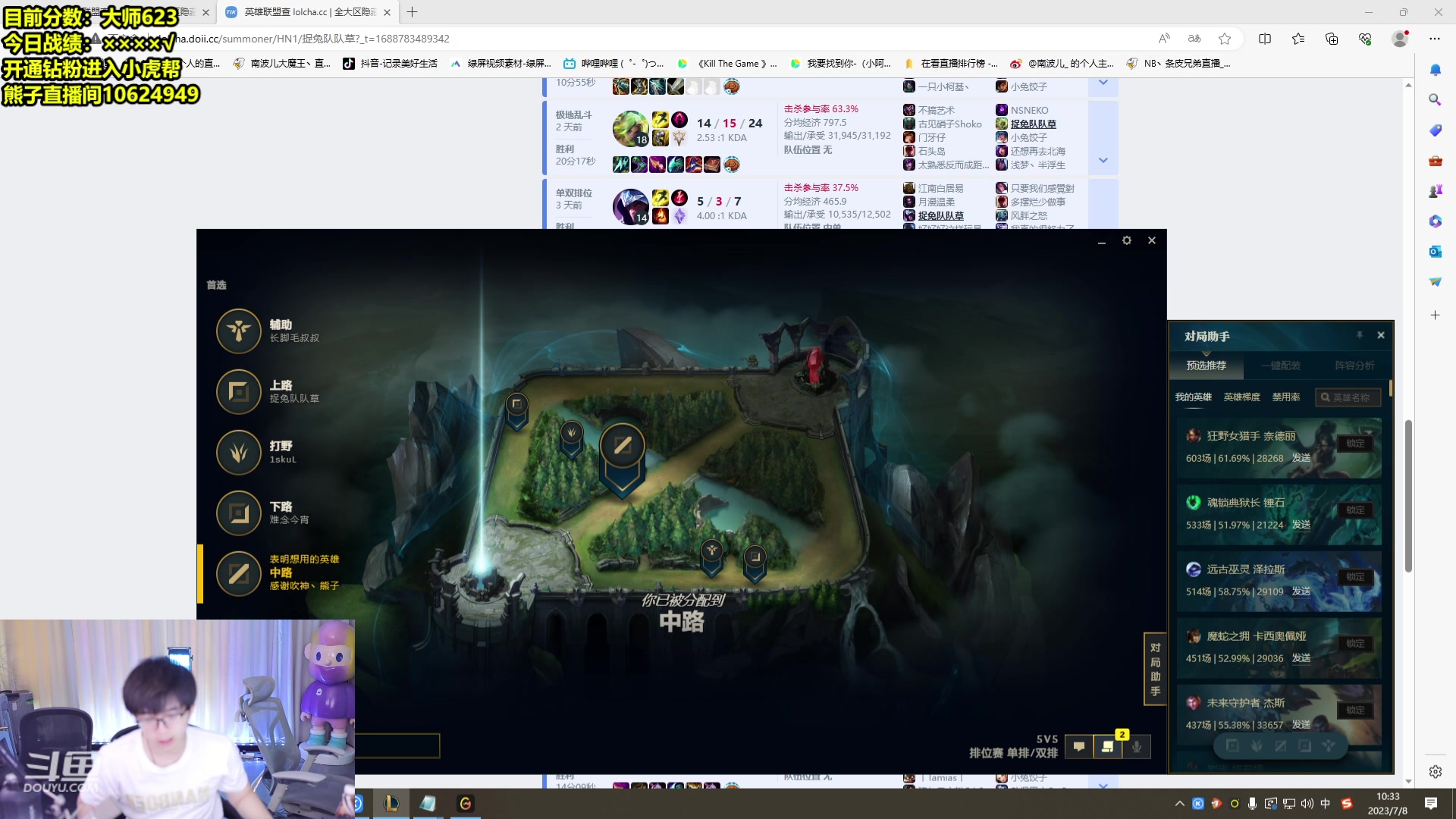Open the browser settings and more menu

[x=1435, y=39]
